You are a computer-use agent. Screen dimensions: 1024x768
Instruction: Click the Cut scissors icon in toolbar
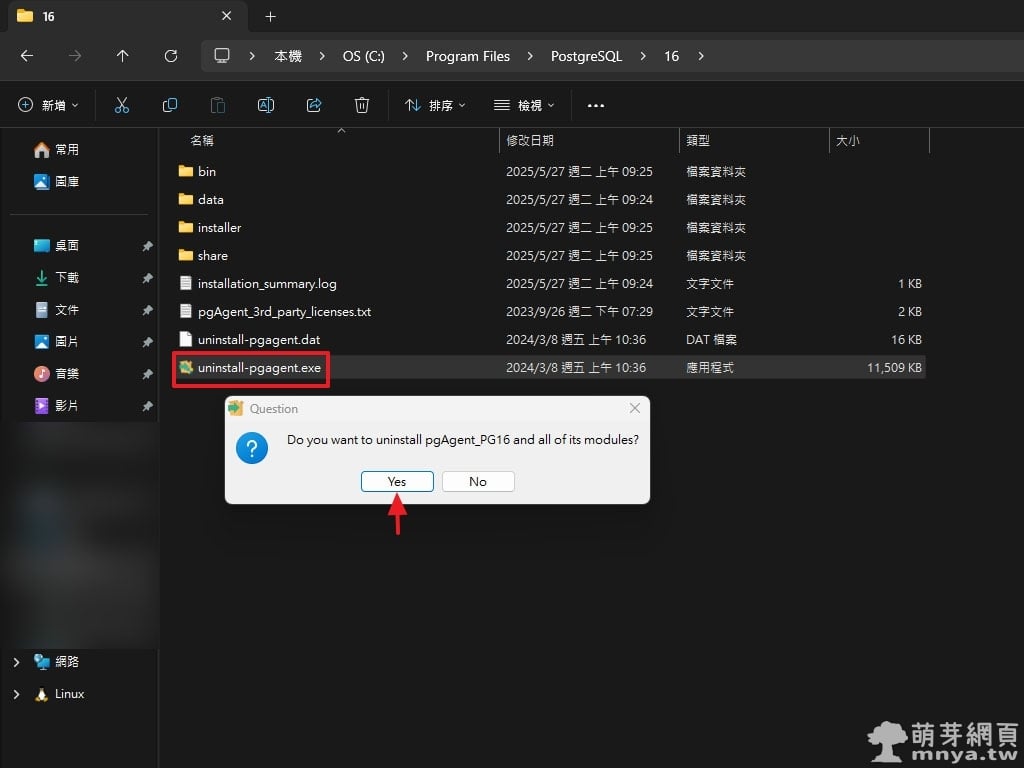[122, 105]
